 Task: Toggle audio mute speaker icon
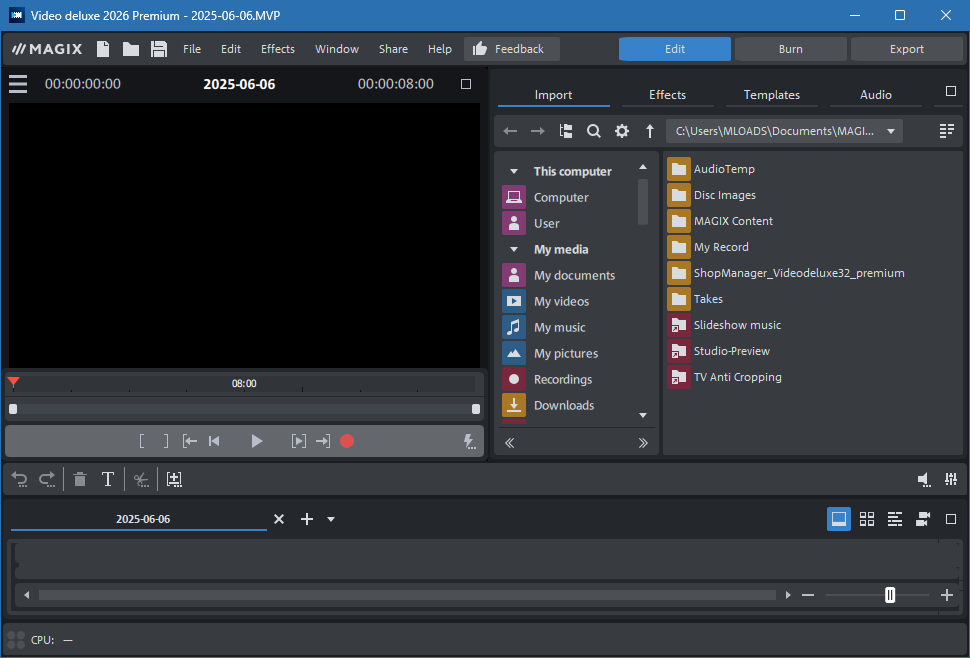(x=924, y=479)
